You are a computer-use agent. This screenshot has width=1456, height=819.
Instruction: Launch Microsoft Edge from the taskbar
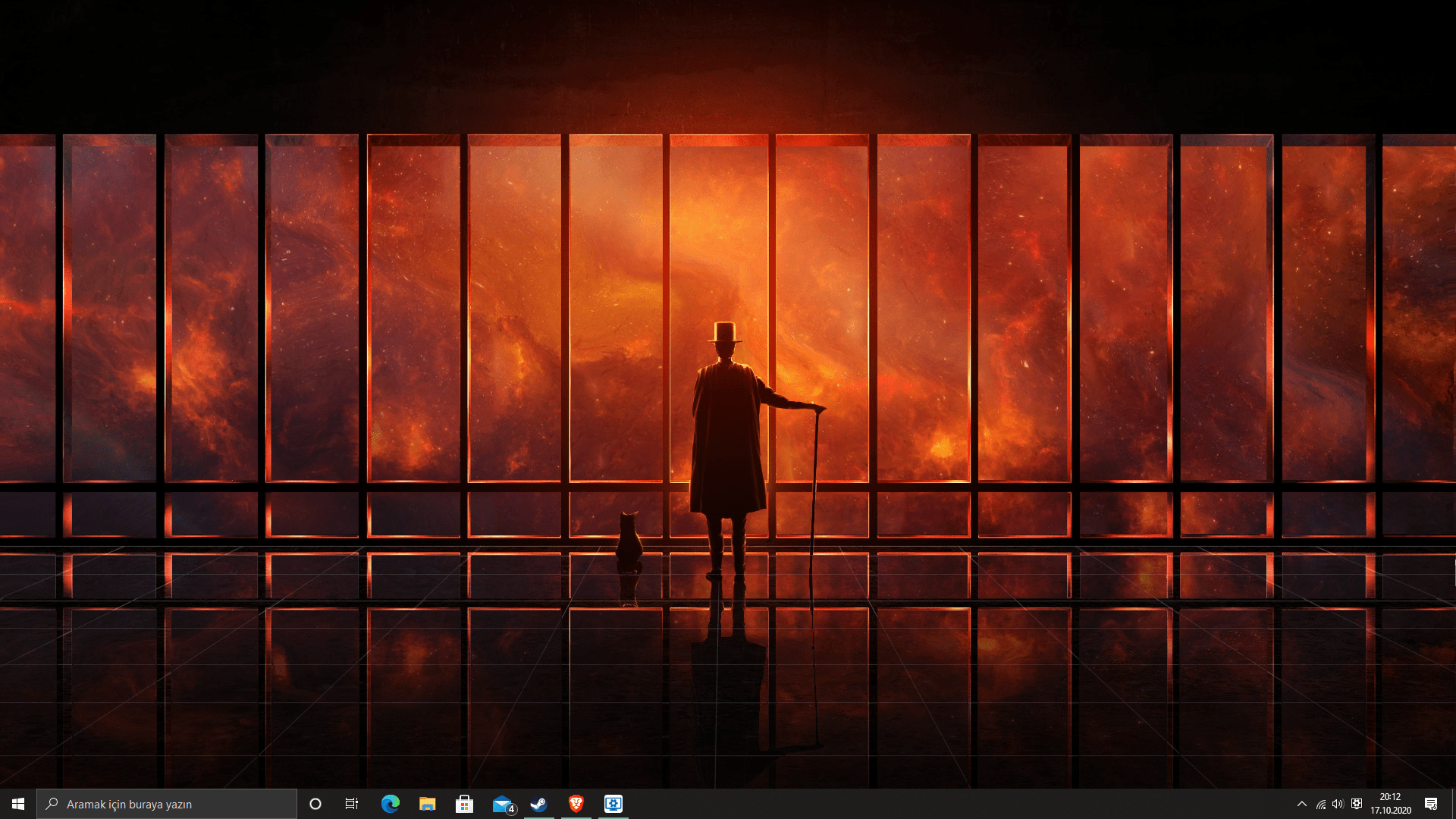point(390,804)
